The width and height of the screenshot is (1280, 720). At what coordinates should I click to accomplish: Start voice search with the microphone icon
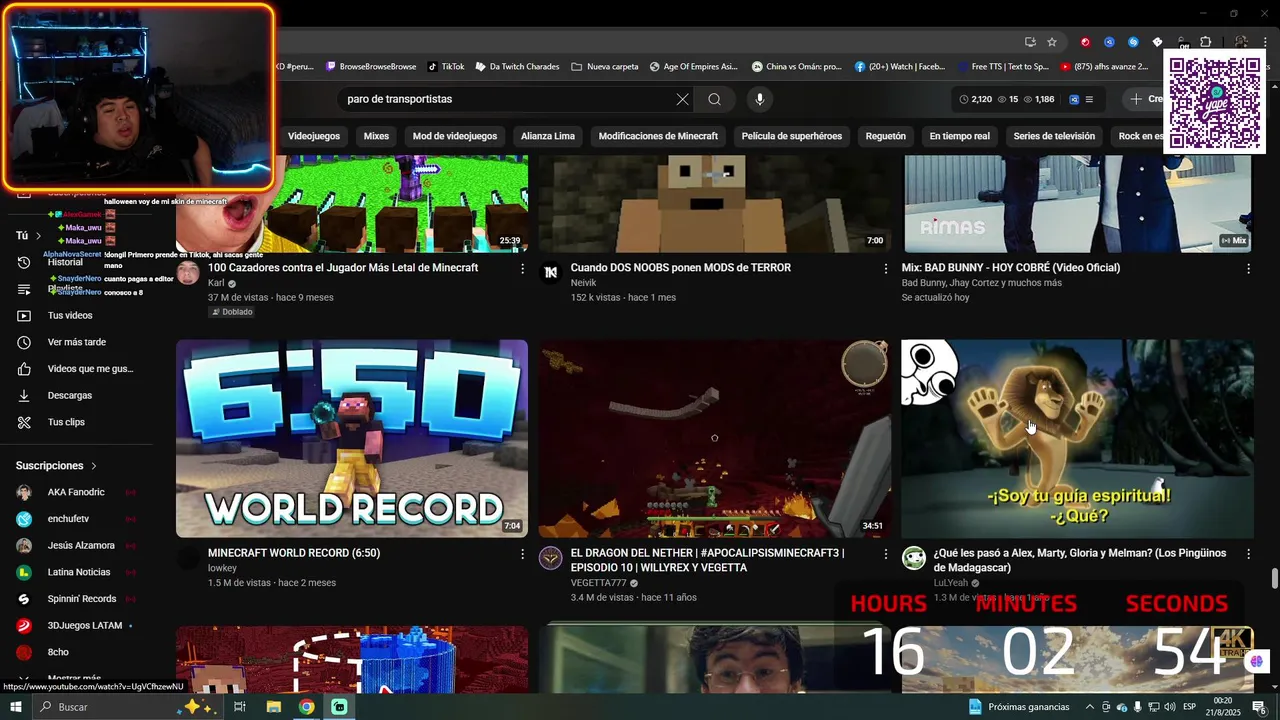tap(760, 99)
